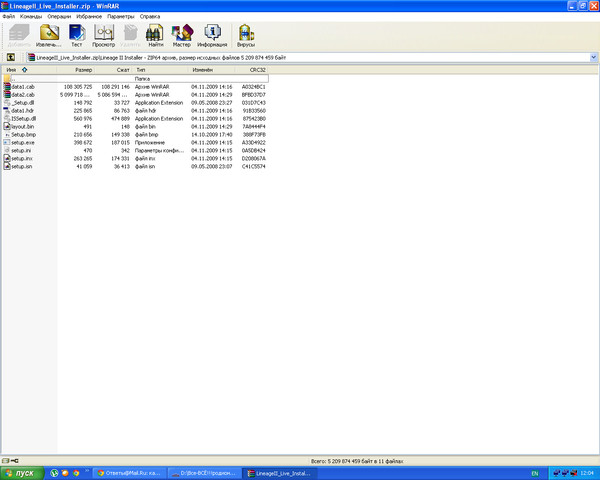The width and height of the screenshot is (600, 480).
Task: Click data1.cab archive icon
Action: pyautogui.click(x=7, y=87)
